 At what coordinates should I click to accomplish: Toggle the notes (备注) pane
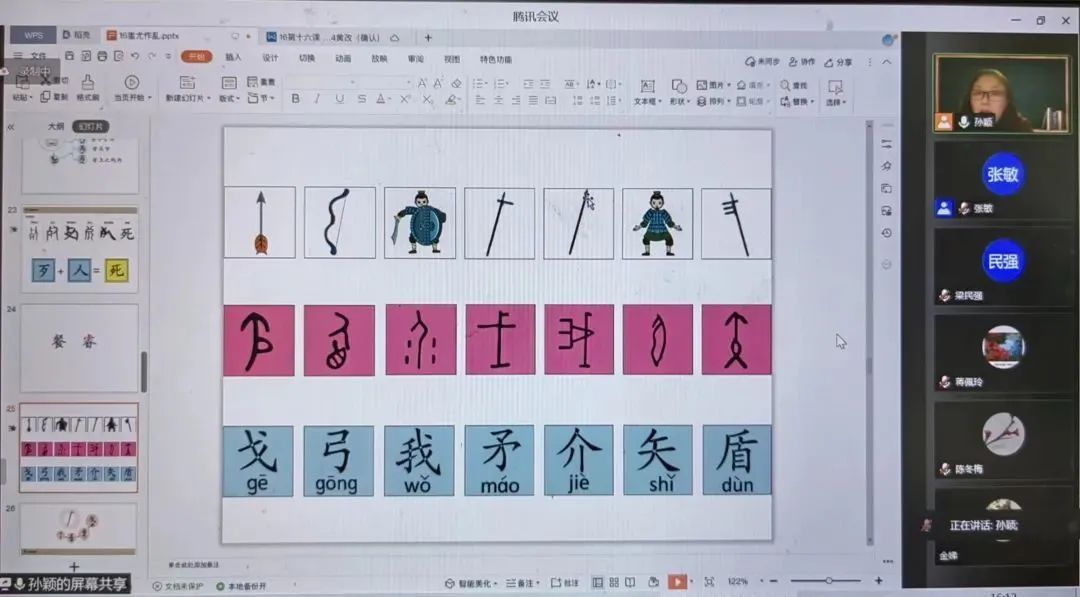(522, 583)
